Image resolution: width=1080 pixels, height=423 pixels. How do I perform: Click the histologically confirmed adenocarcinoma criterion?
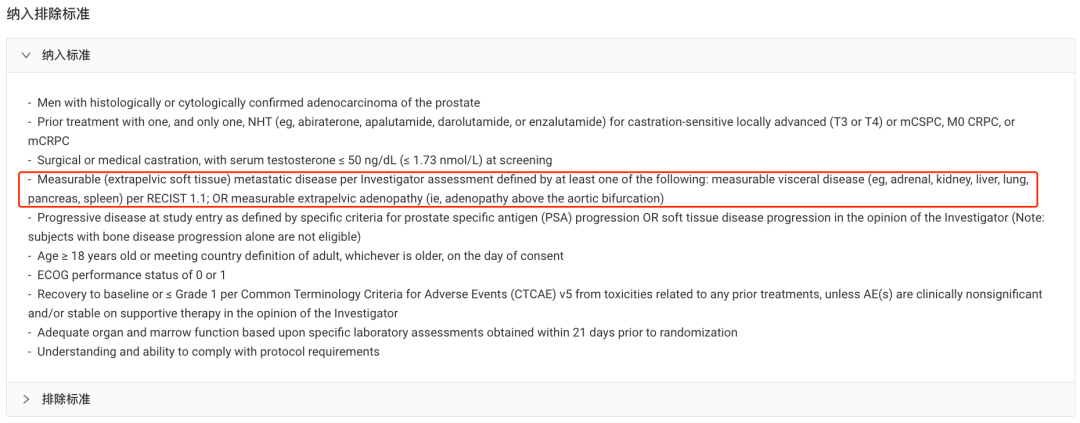pos(258,103)
